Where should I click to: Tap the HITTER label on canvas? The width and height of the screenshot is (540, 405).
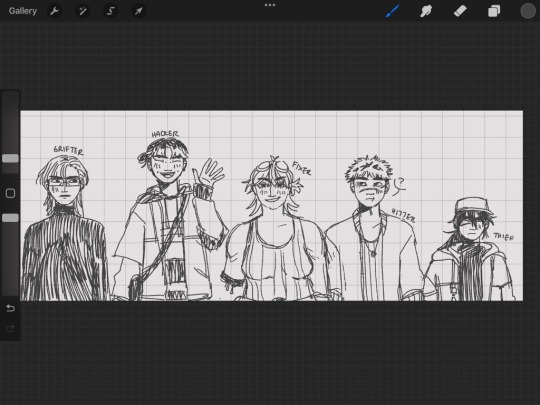[x=403, y=216]
